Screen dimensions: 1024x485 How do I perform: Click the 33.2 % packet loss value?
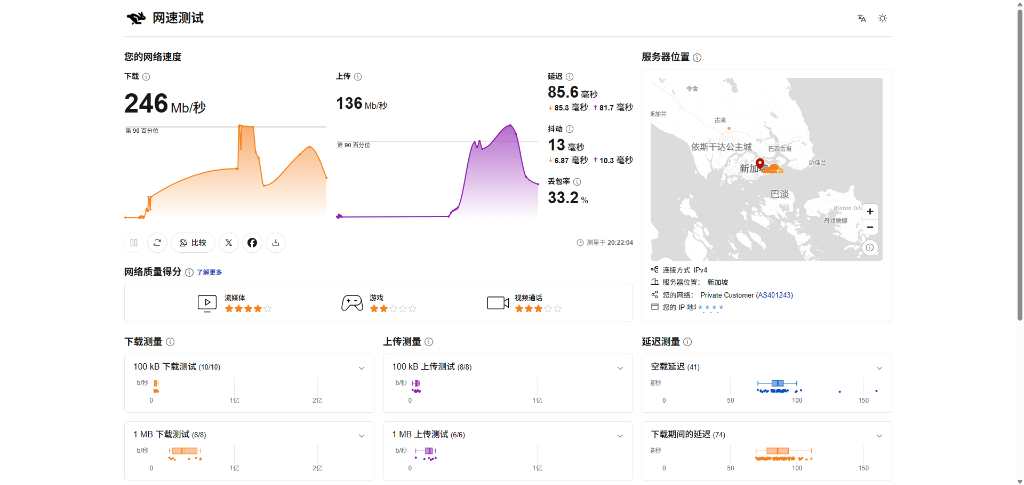[x=568, y=198]
